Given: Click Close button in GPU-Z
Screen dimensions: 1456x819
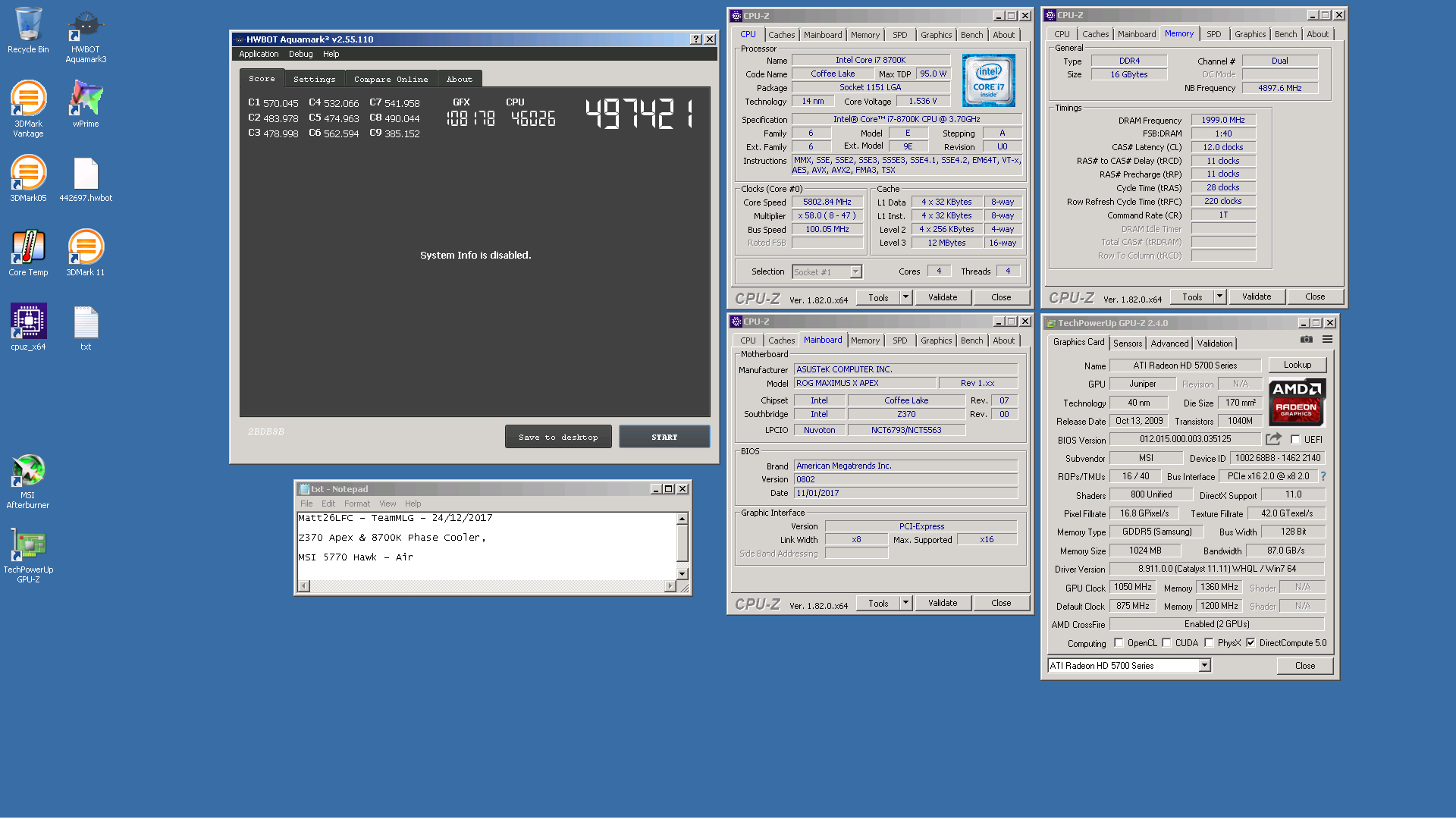Looking at the screenshot, I should tap(1305, 665).
